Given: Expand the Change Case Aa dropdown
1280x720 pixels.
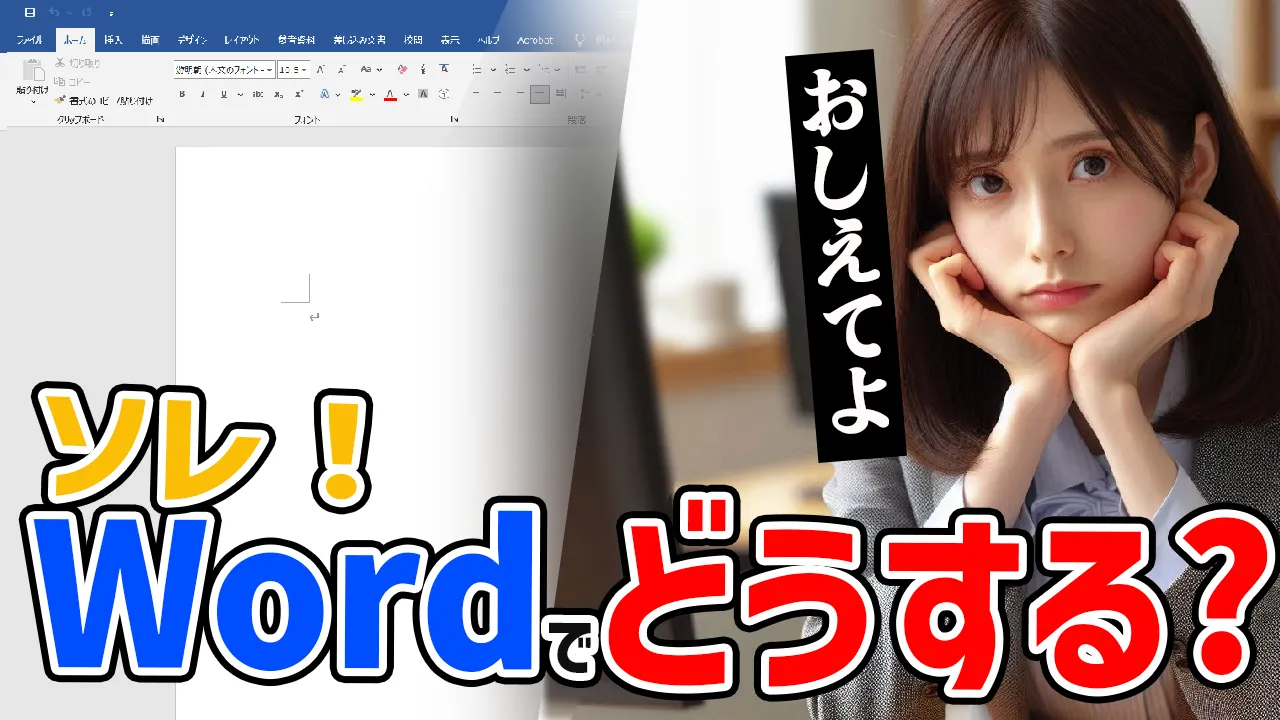Looking at the screenshot, I should 377,70.
